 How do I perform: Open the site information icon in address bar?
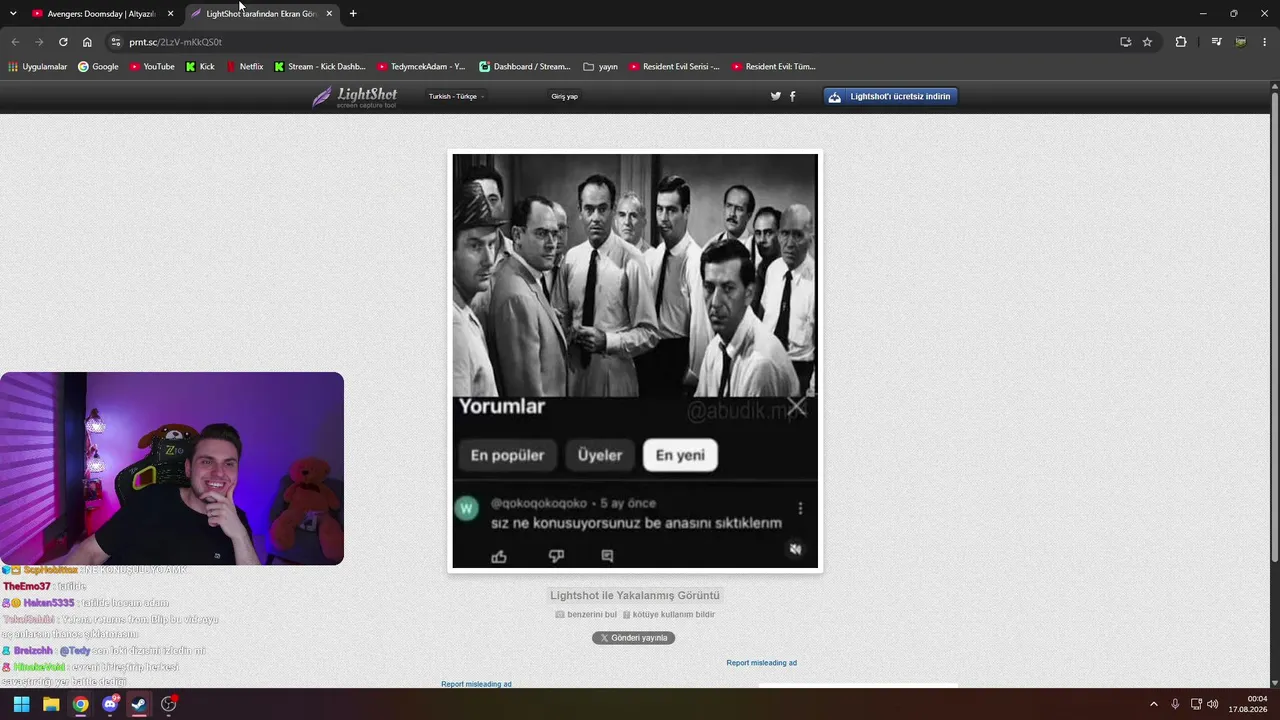click(x=115, y=42)
